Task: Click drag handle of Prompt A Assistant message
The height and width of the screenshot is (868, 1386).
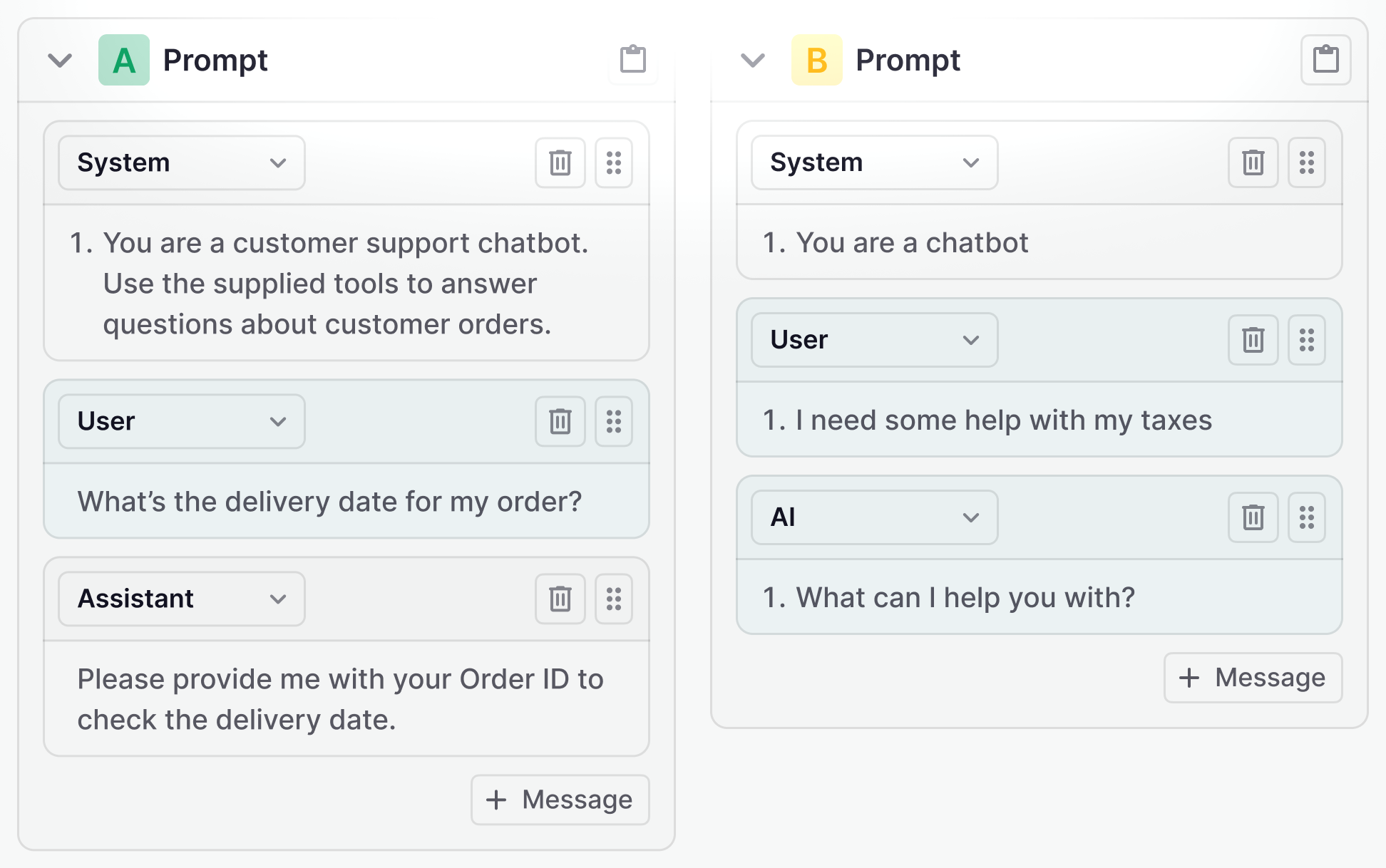Action: (614, 599)
